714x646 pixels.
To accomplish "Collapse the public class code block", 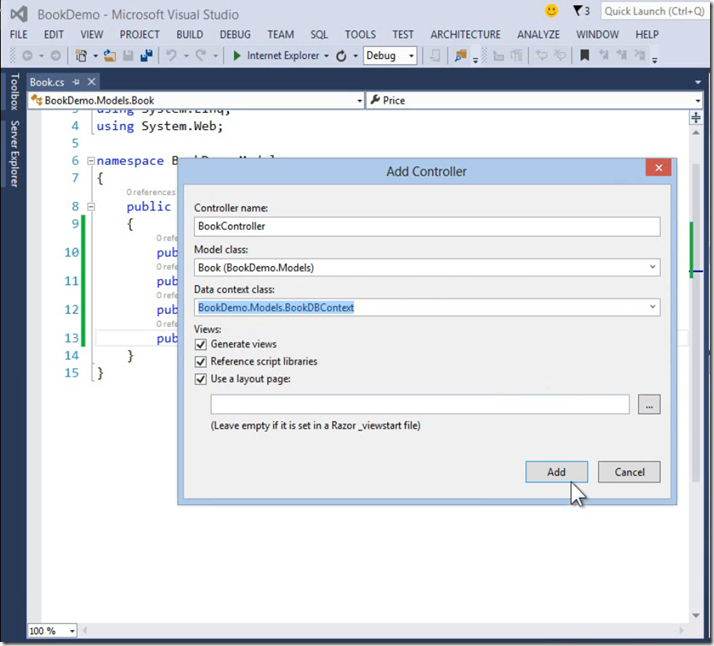I will click(x=91, y=207).
